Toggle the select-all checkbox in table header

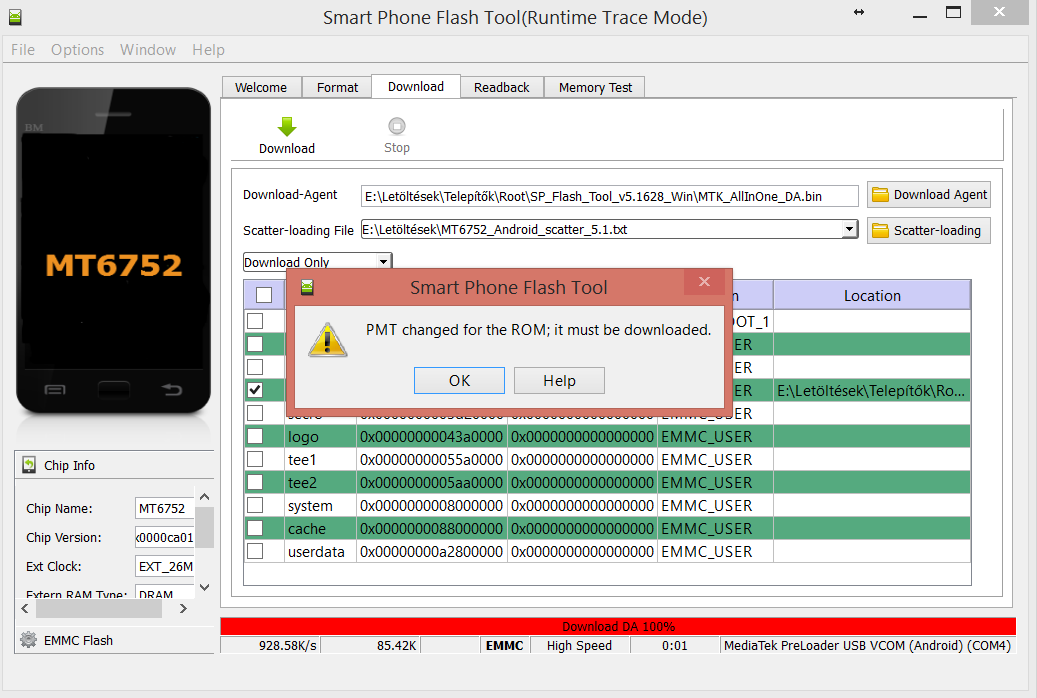tap(264, 295)
